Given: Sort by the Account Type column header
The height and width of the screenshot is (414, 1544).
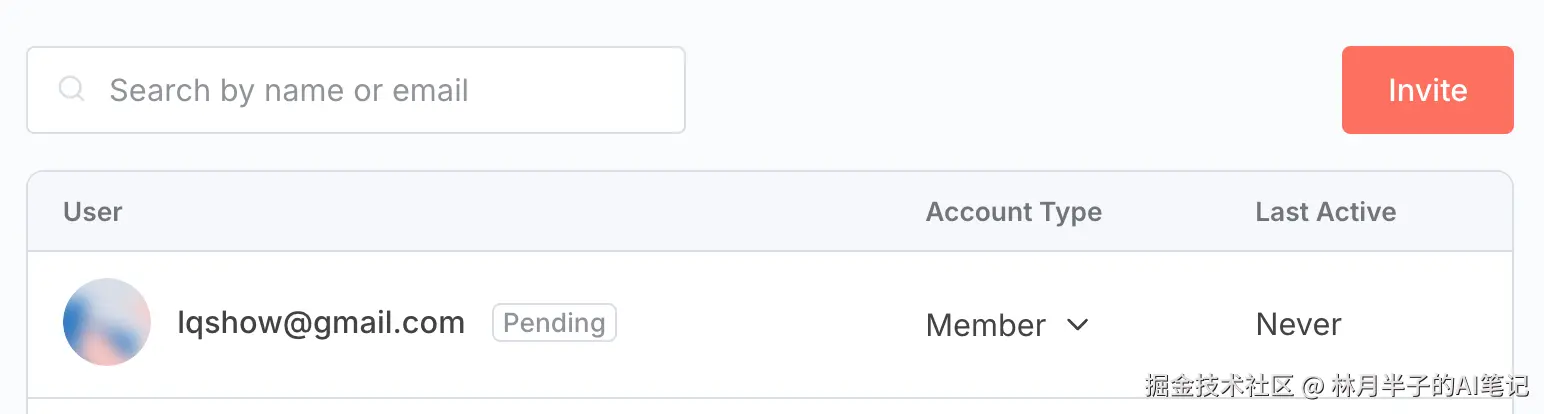Looking at the screenshot, I should 1013,212.
